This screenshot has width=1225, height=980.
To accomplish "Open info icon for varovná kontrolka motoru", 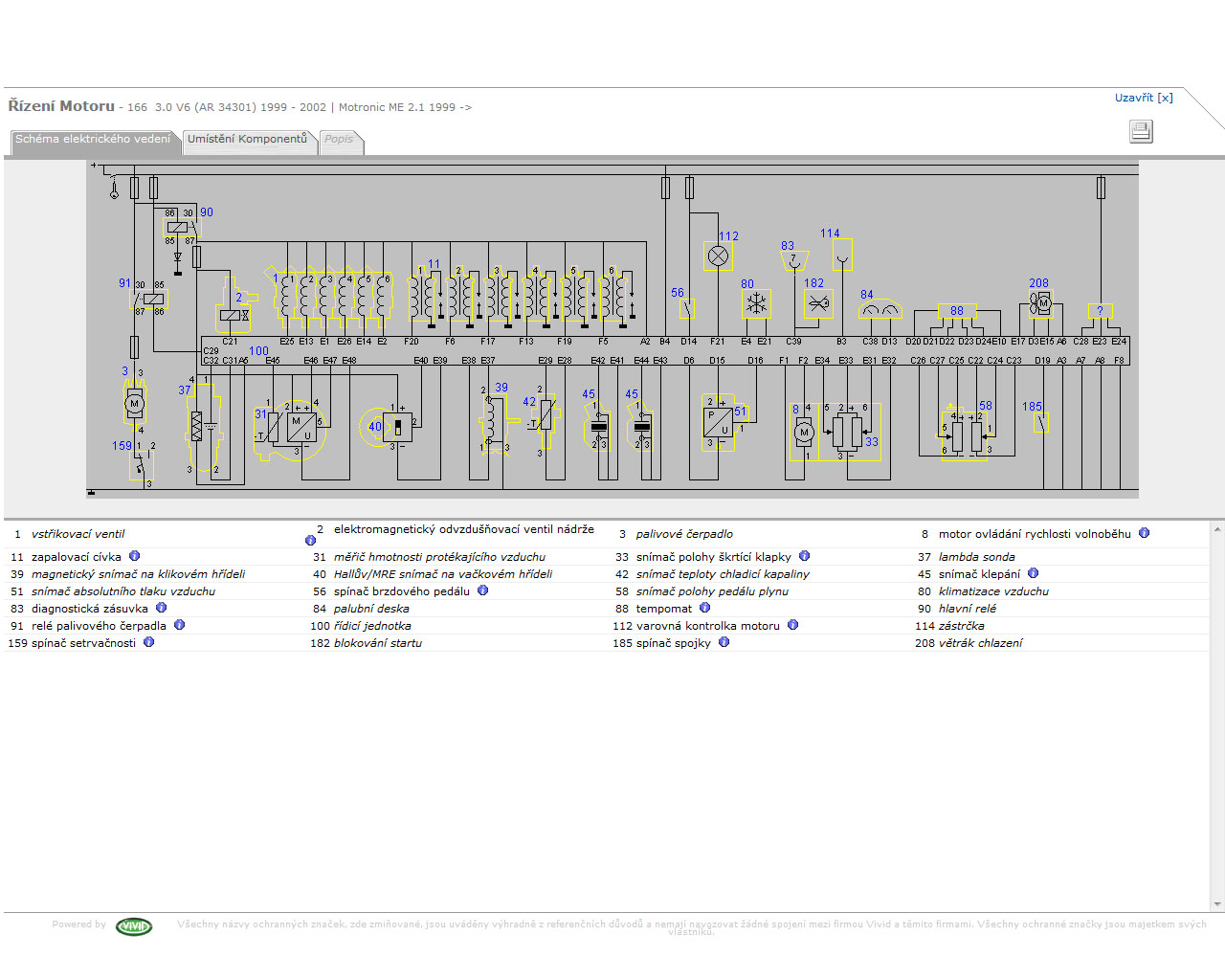I will point(792,625).
